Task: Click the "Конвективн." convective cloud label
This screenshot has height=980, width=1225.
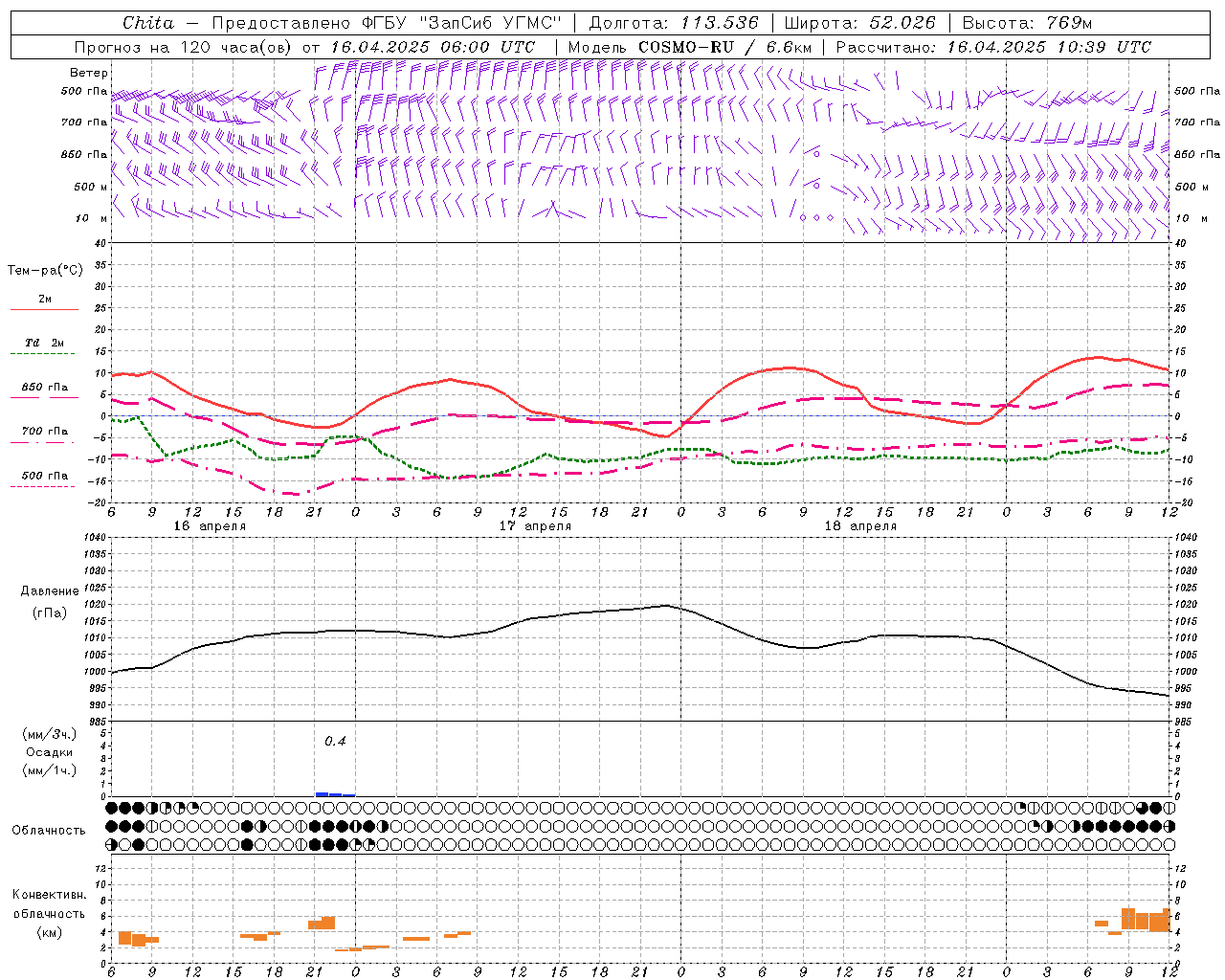Action: pyautogui.click(x=50, y=895)
